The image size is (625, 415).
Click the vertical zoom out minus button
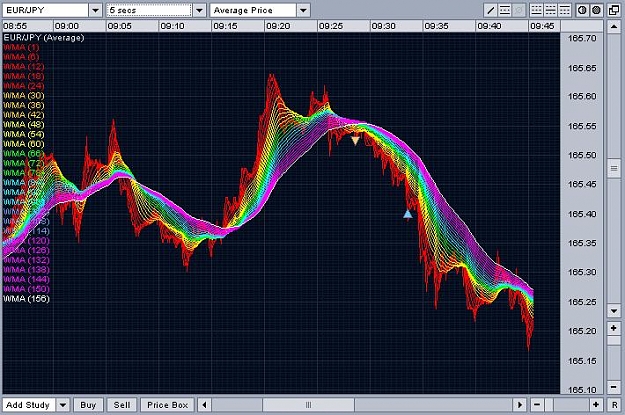pyautogui.click(x=614, y=387)
